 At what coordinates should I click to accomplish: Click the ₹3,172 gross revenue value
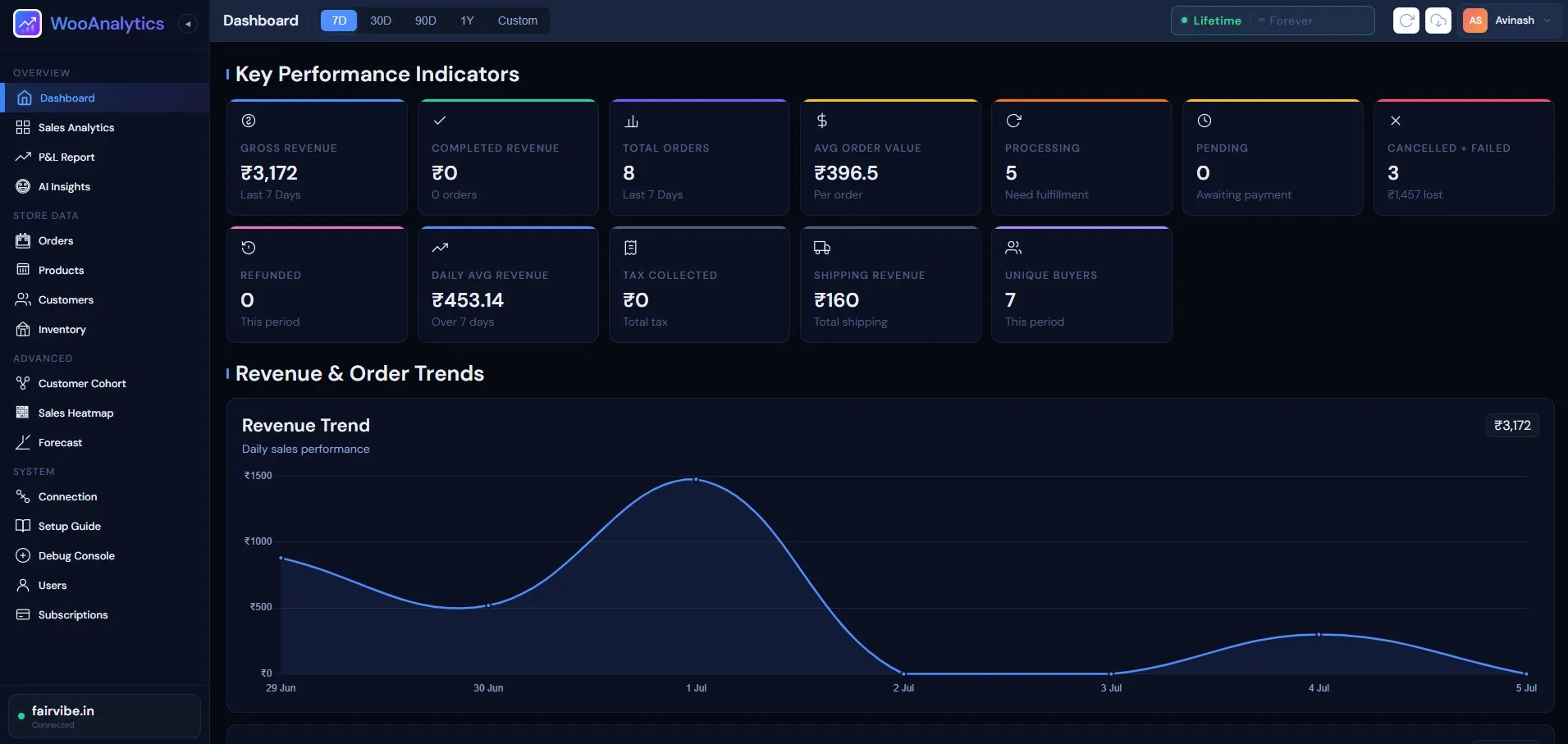pos(269,173)
